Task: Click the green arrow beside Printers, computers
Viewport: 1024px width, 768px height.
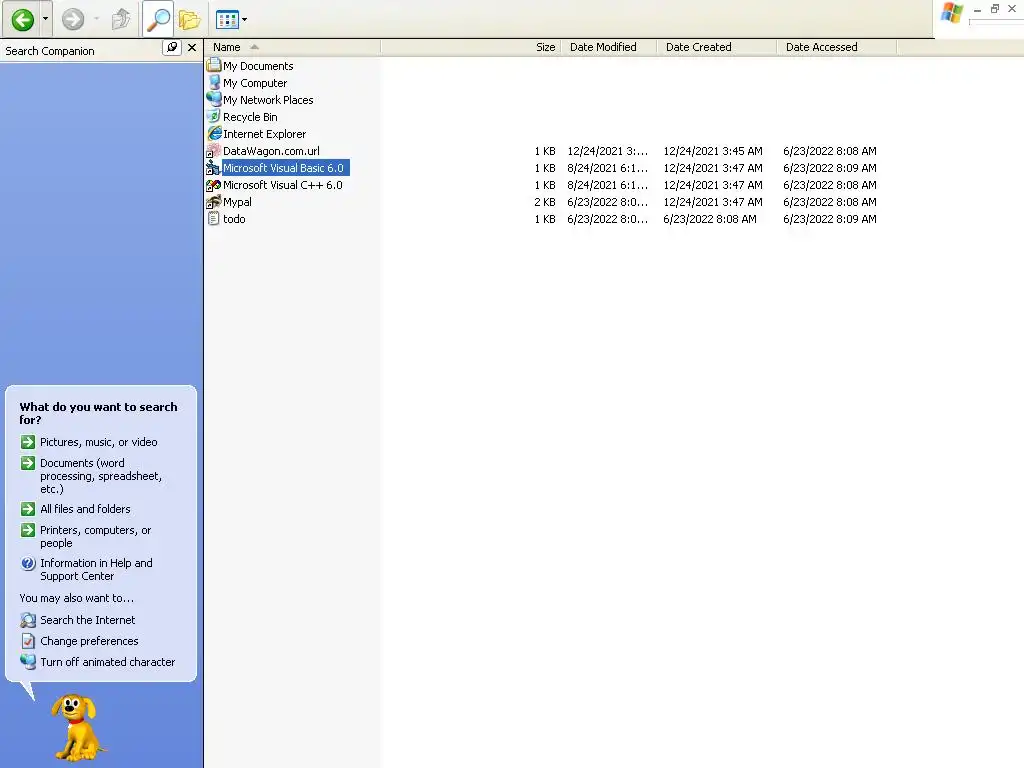Action: tap(27, 530)
